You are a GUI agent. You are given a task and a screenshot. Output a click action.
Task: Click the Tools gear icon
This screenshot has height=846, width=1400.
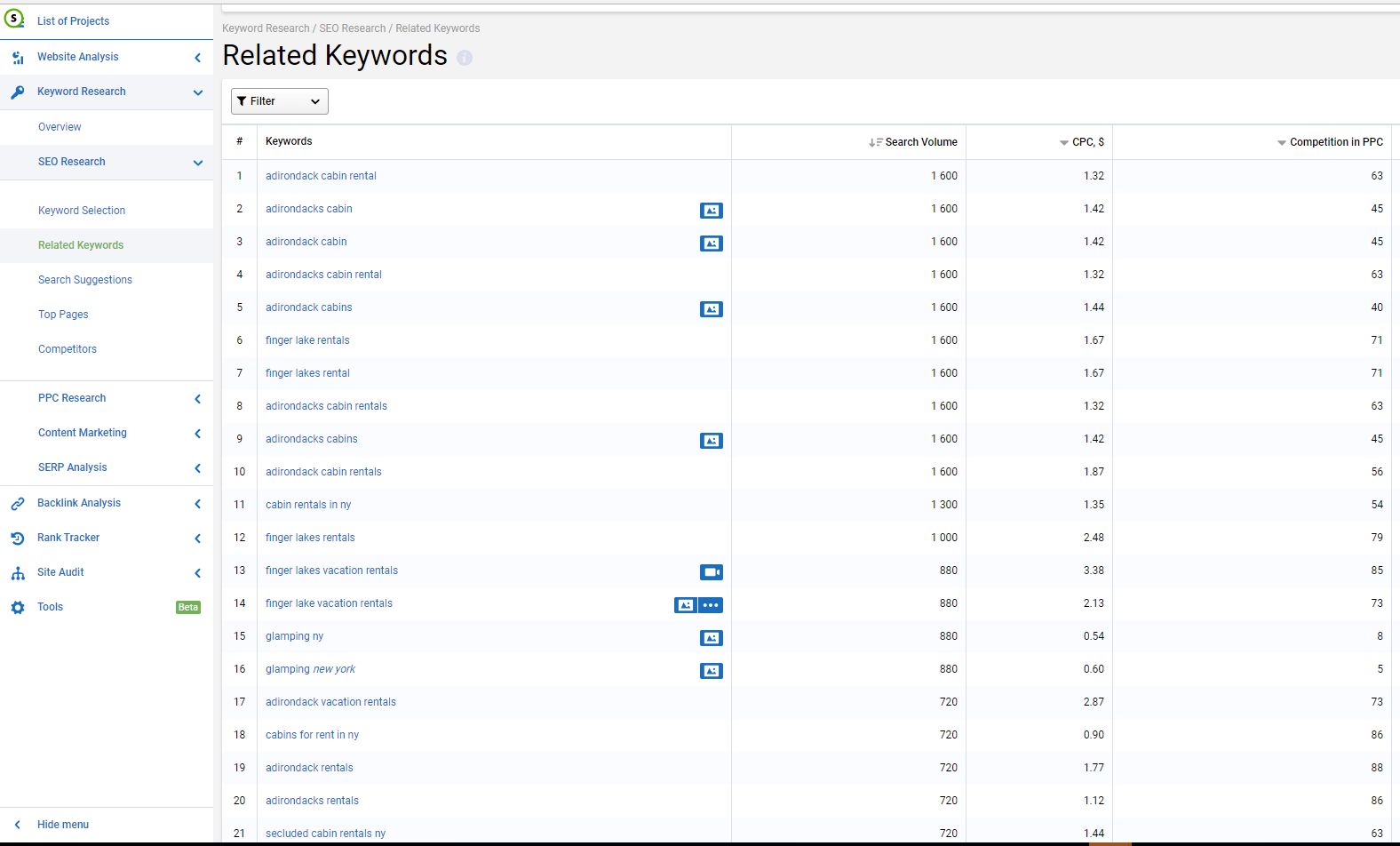tap(18, 608)
